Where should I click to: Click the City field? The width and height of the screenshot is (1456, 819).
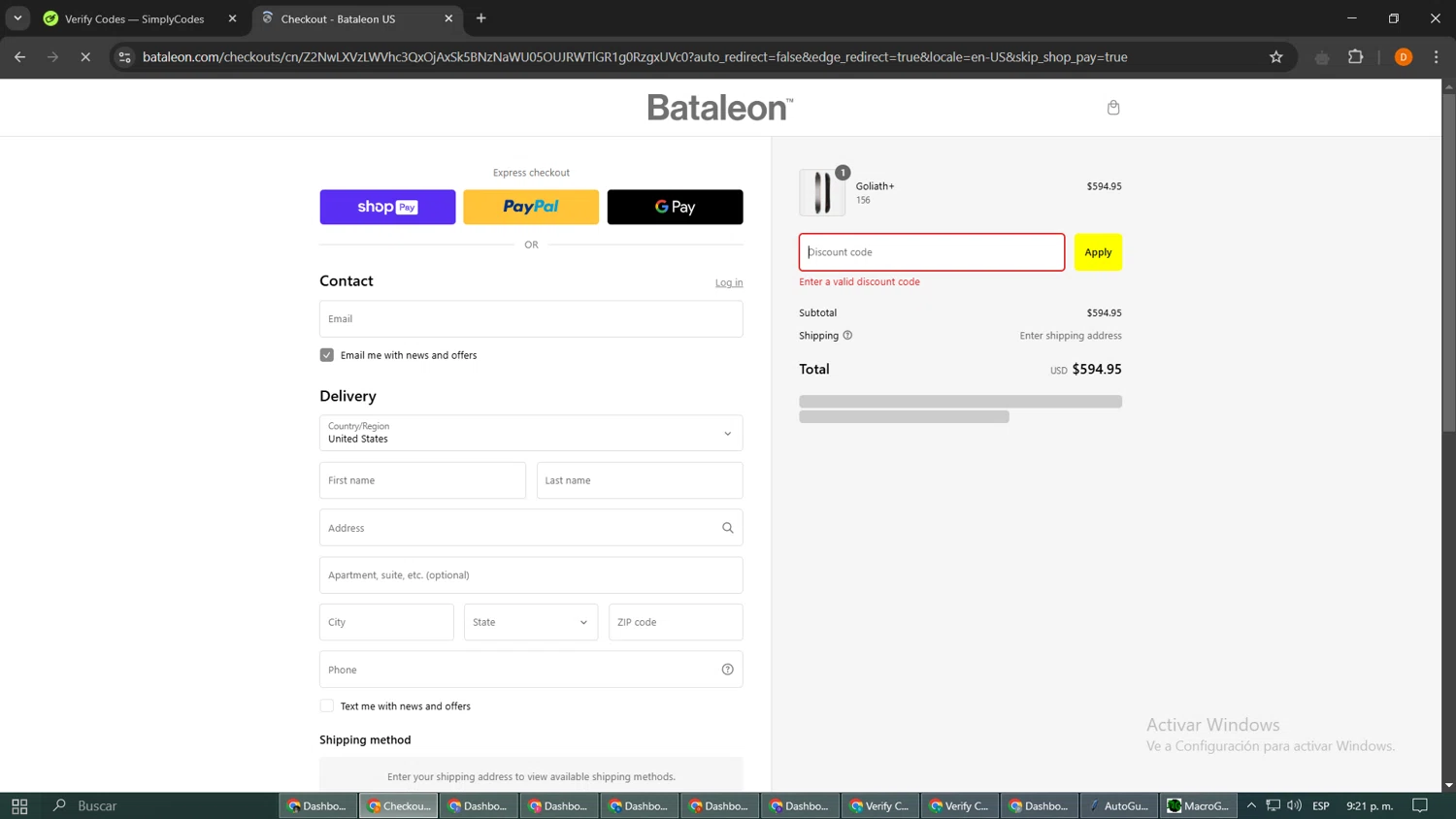pyautogui.click(x=386, y=622)
